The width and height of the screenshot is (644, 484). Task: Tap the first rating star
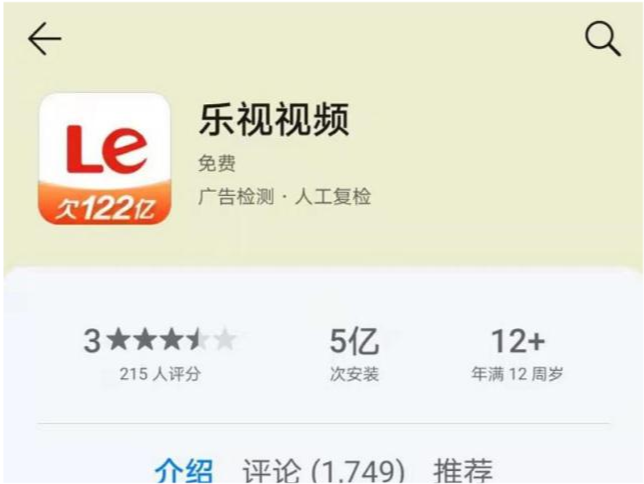point(120,340)
